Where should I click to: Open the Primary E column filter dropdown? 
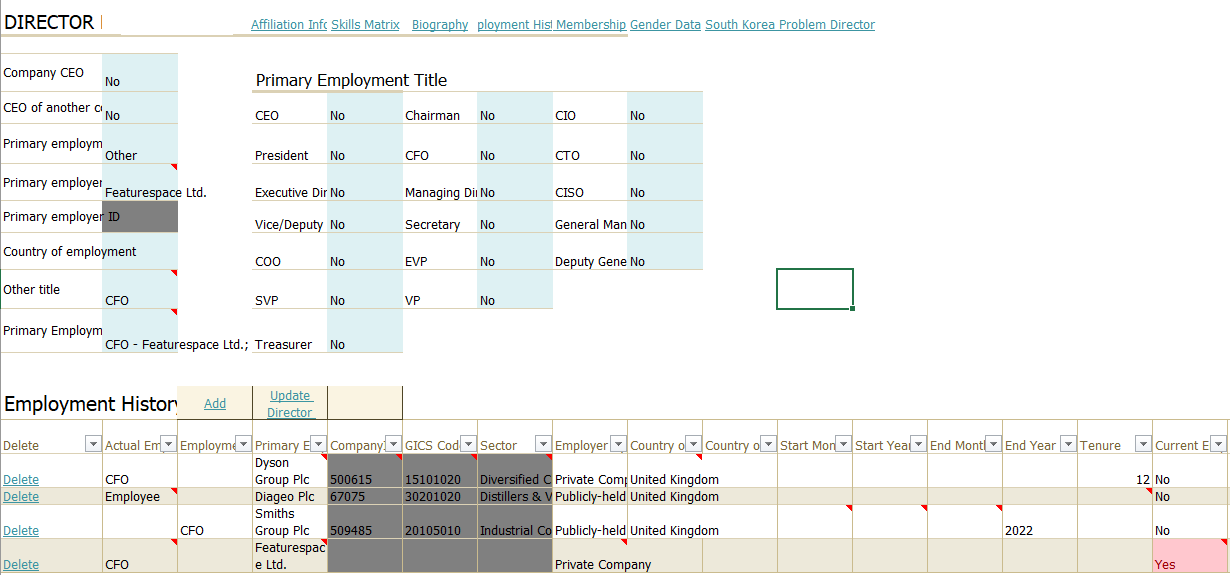coord(318,445)
